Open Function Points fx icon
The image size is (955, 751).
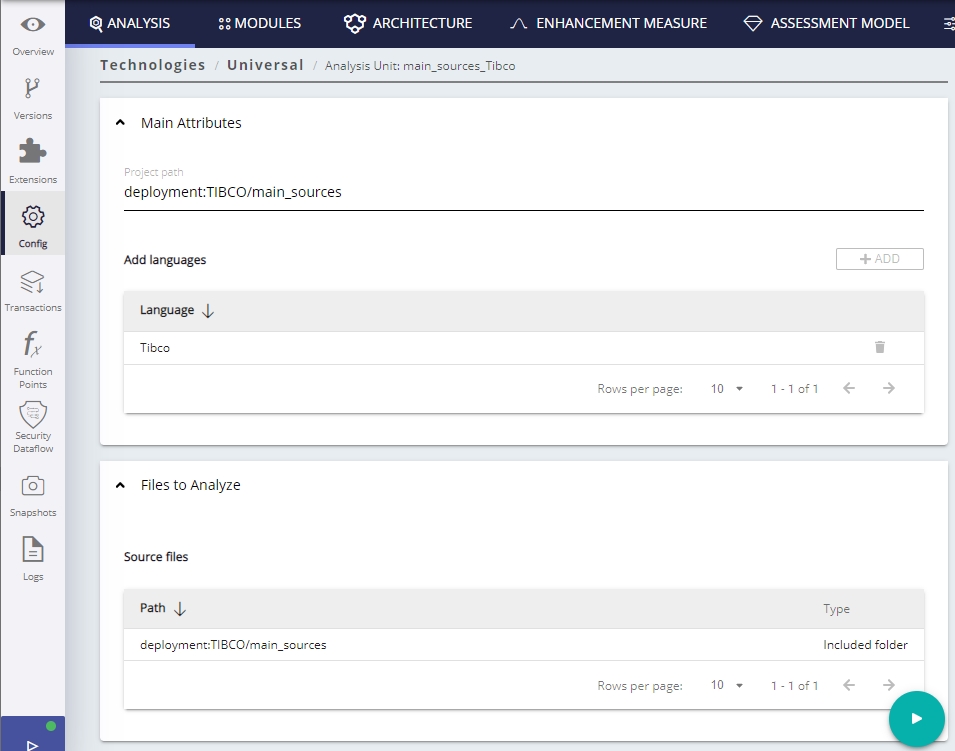32,346
